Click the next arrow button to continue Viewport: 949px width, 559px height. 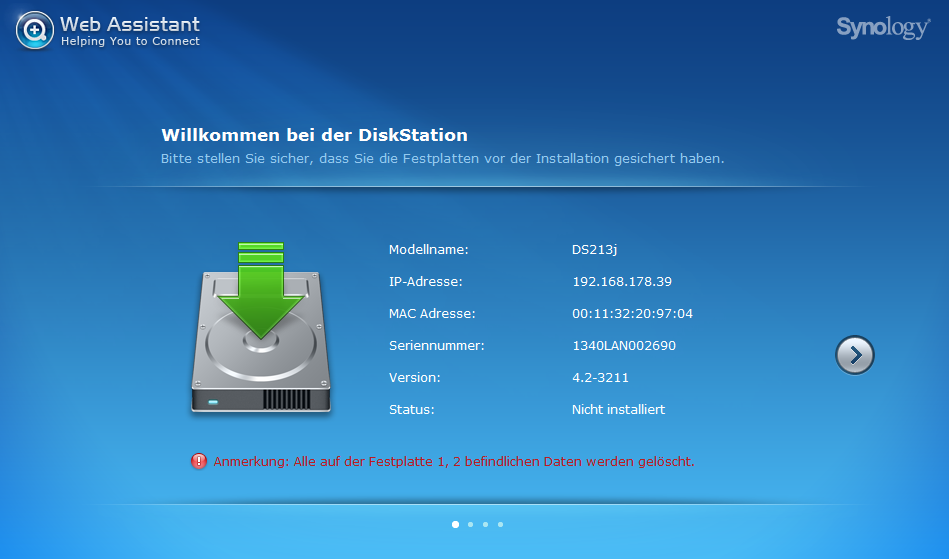855,355
